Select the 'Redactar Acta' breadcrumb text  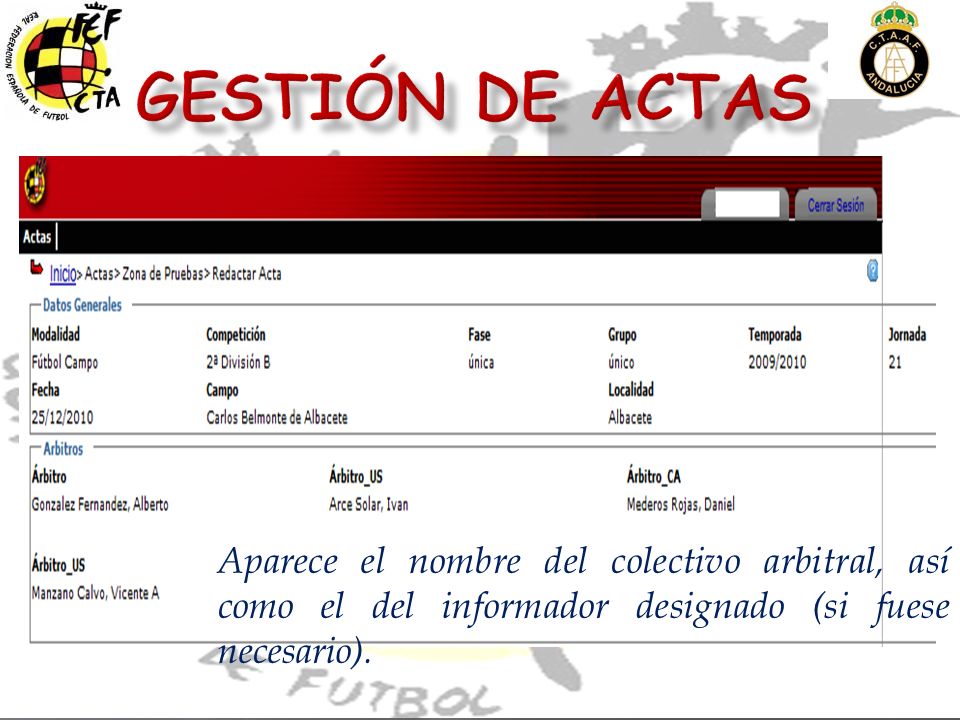pos(247,274)
